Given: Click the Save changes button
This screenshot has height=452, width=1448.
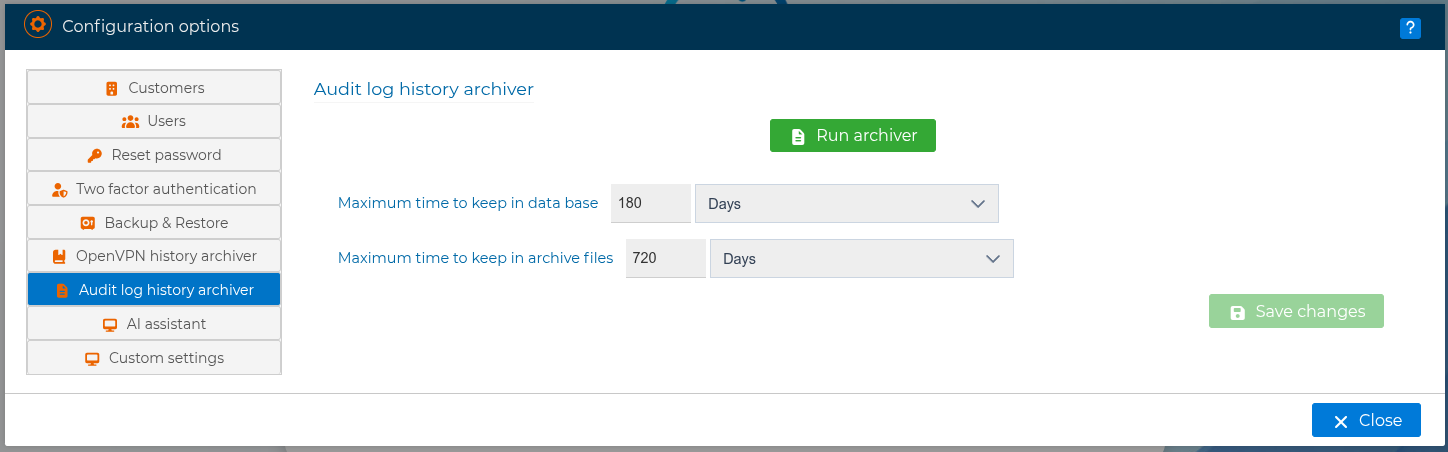Looking at the screenshot, I should (1296, 312).
